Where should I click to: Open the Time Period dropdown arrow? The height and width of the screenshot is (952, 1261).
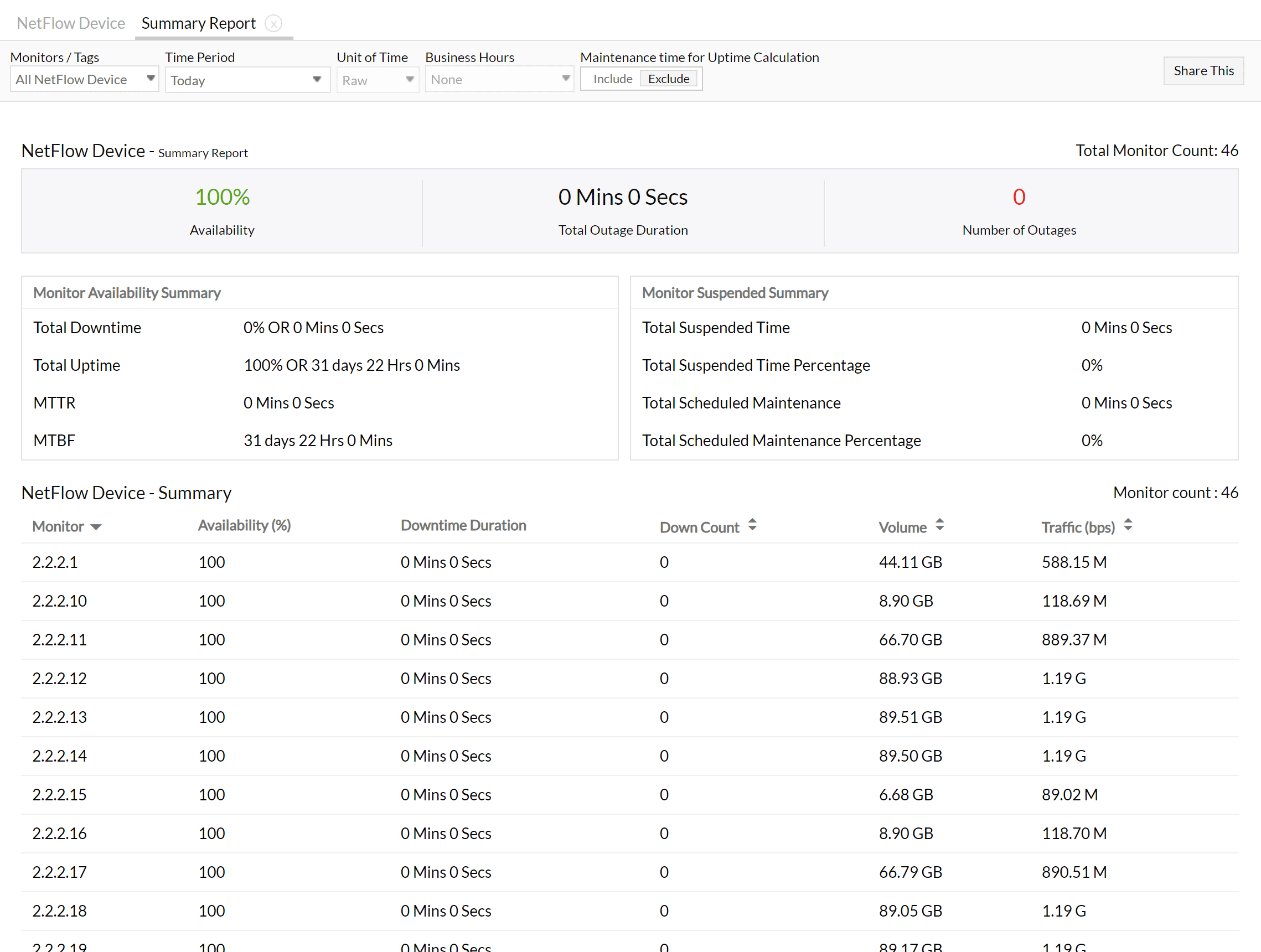pos(317,80)
